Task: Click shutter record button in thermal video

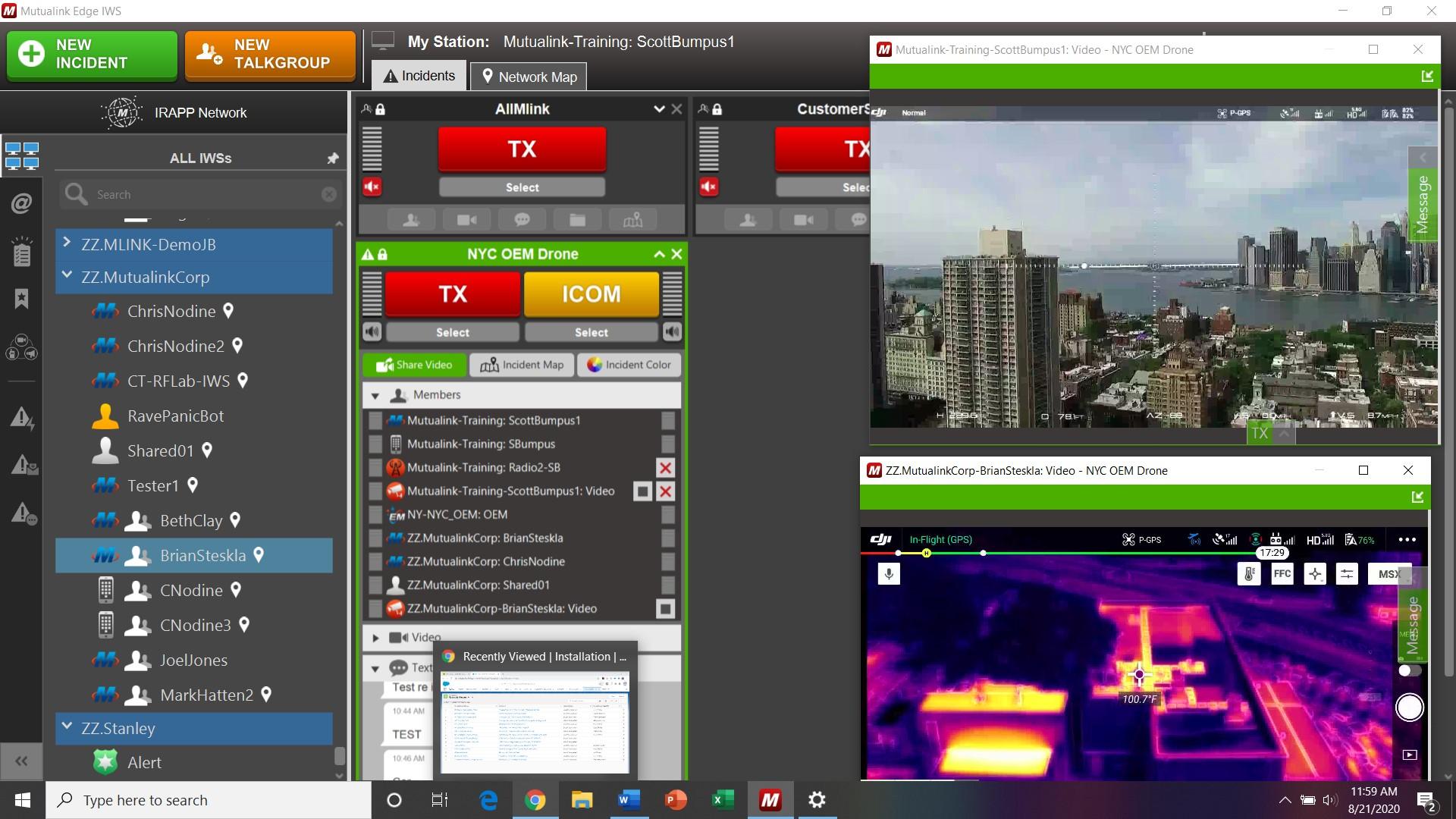Action: tap(1410, 708)
